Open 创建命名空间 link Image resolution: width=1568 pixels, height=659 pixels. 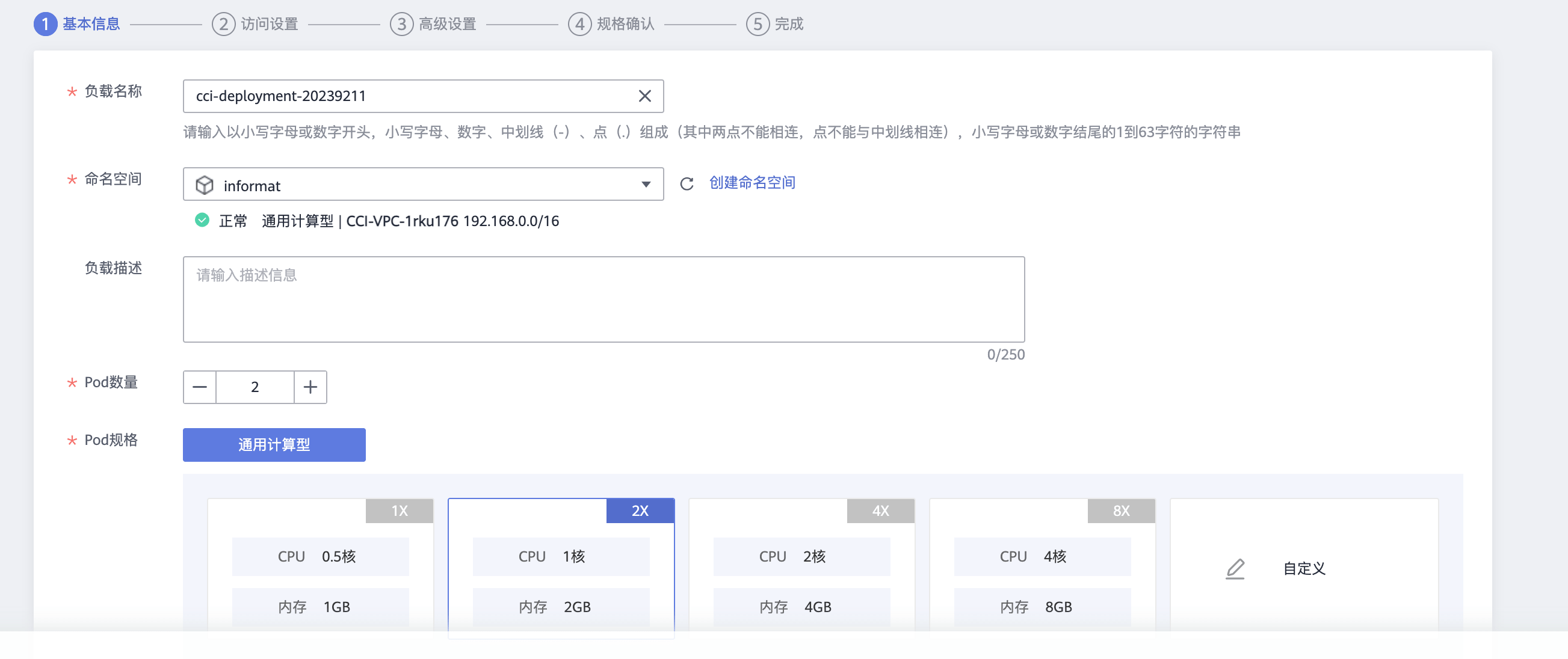[752, 183]
